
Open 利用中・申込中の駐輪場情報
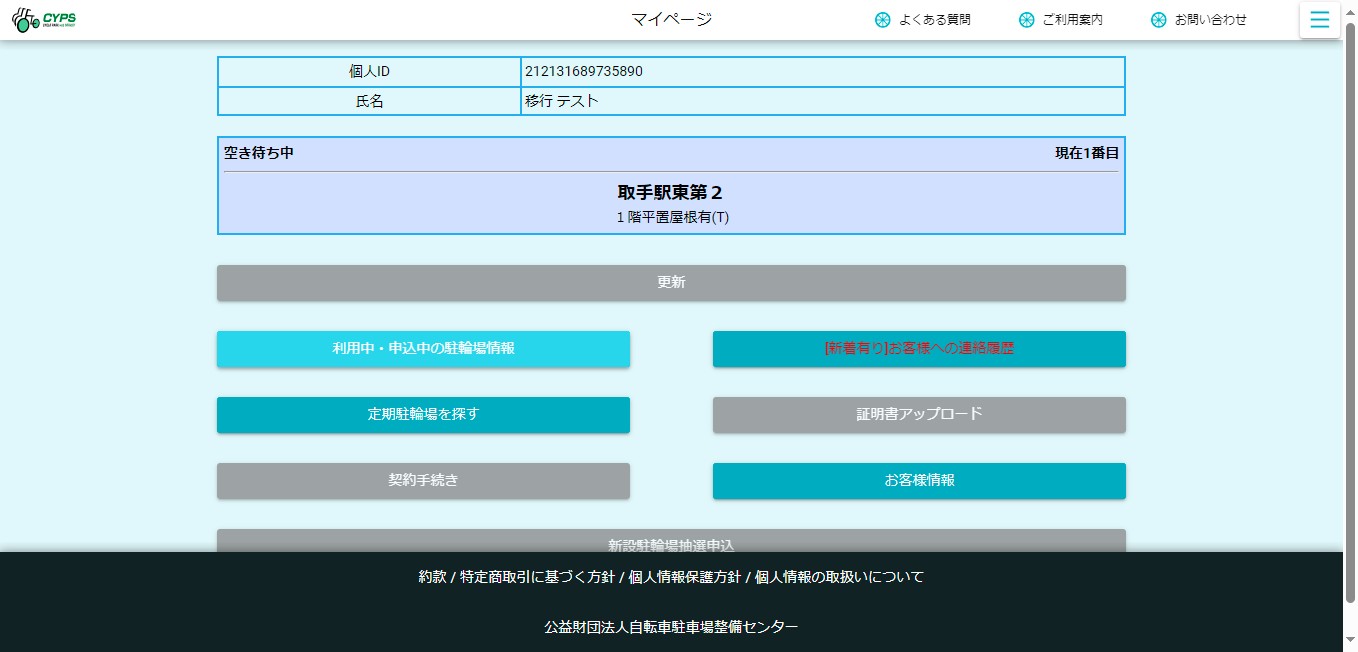[x=423, y=349]
